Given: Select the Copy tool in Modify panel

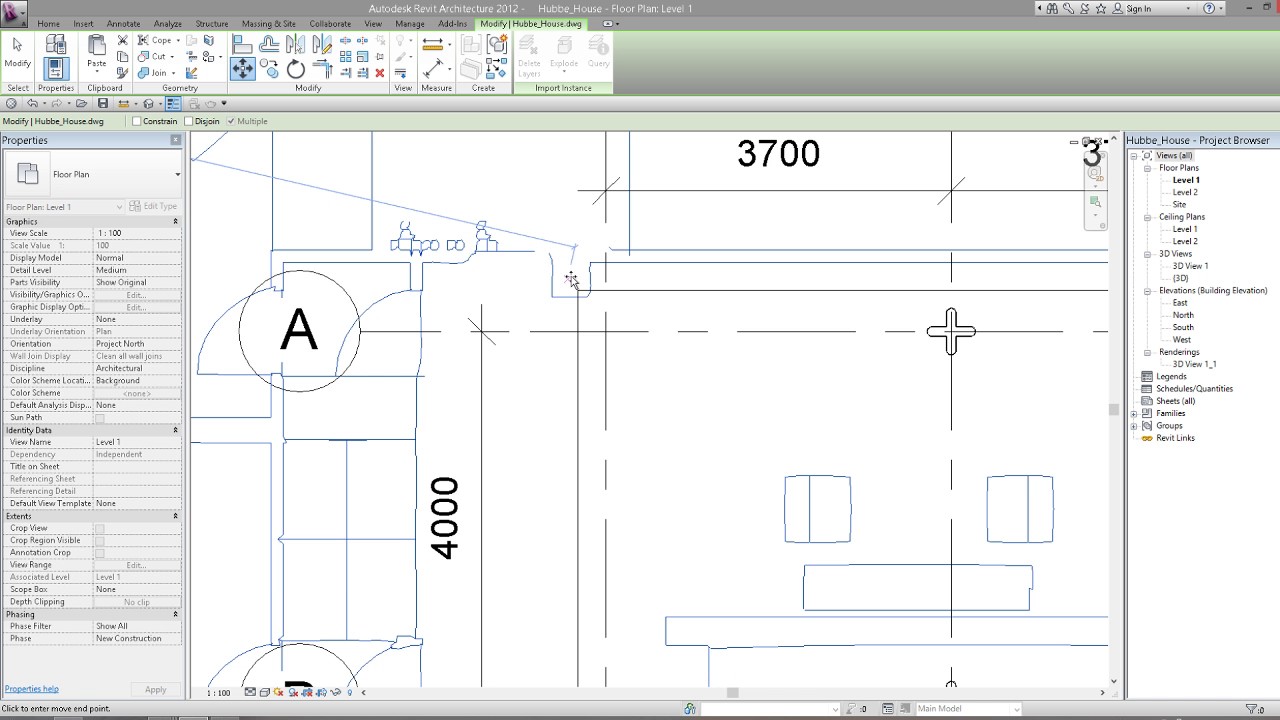Looking at the screenshot, I should tap(269, 68).
